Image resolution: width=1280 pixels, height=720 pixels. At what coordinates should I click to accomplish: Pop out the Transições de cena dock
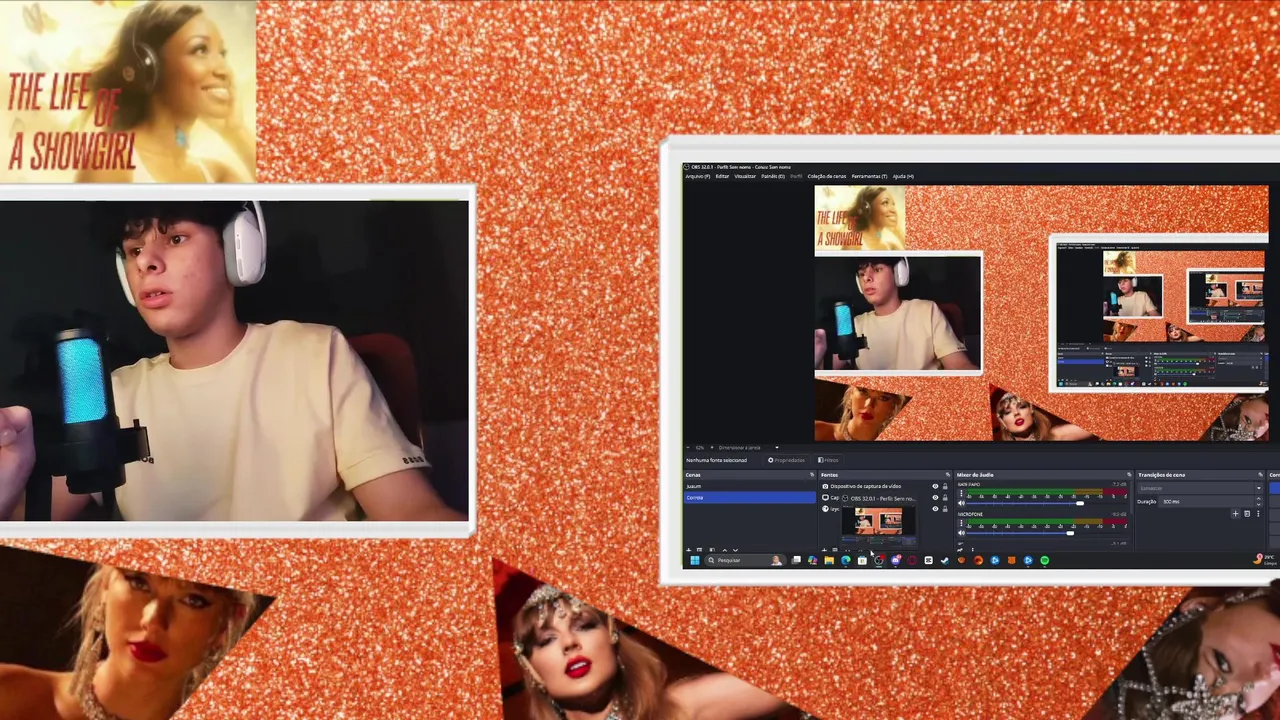pyautogui.click(x=1261, y=475)
